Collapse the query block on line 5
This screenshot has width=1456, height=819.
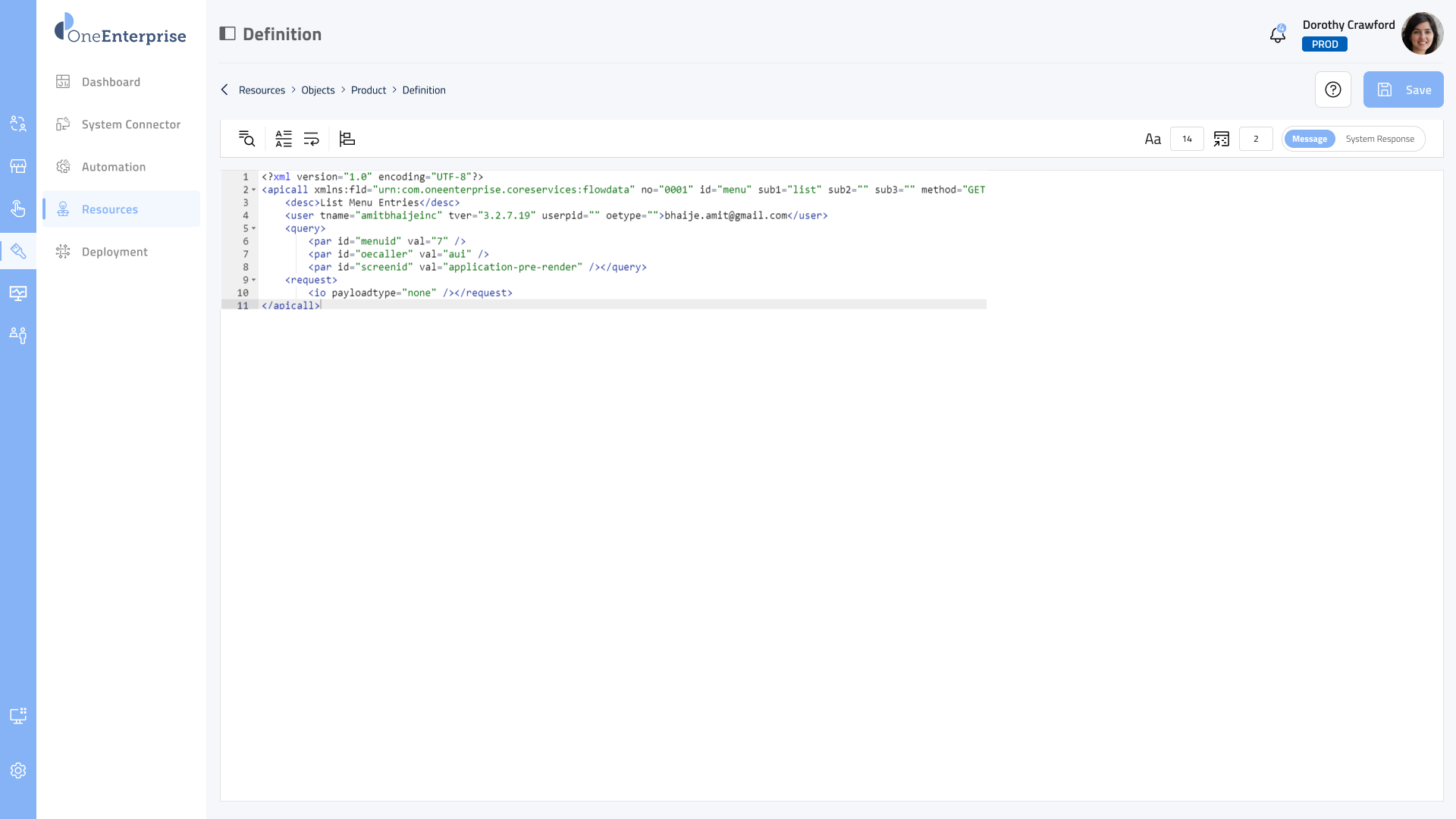pyautogui.click(x=254, y=229)
